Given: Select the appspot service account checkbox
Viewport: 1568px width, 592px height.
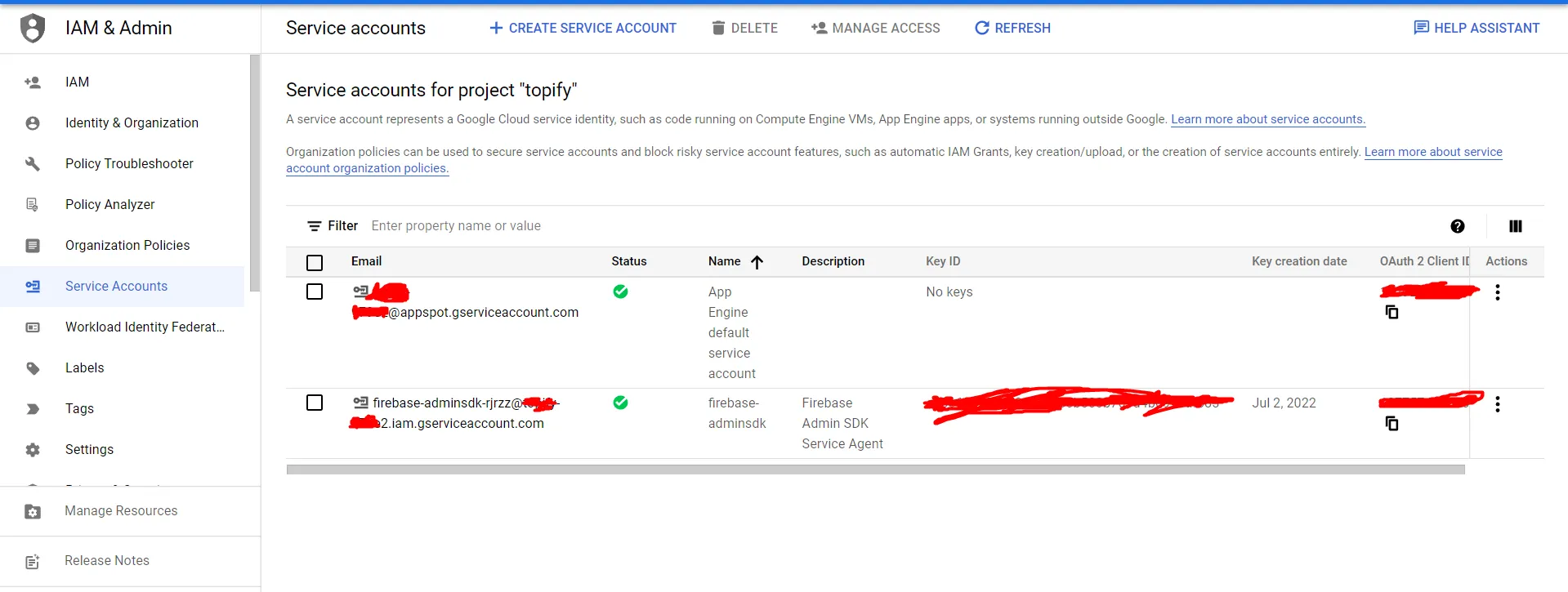Looking at the screenshot, I should 315,292.
